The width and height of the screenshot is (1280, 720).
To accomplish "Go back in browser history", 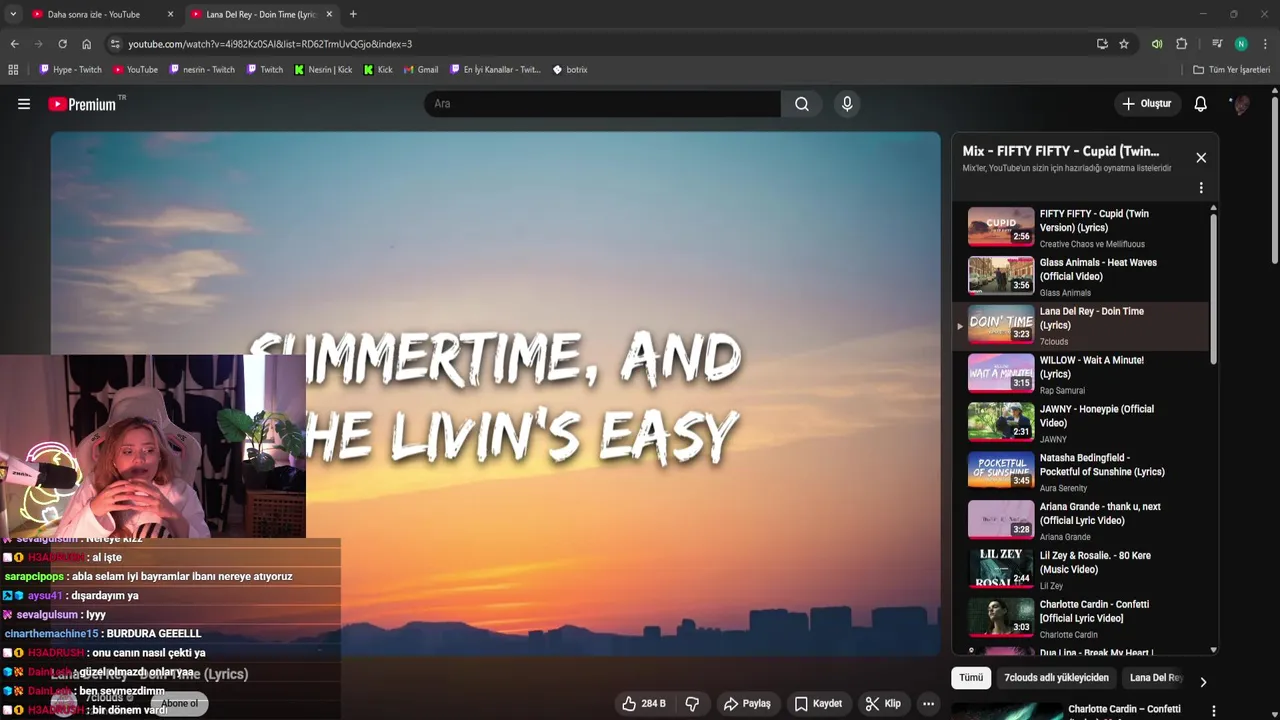I will pyautogui.click(x=14, y=44).
